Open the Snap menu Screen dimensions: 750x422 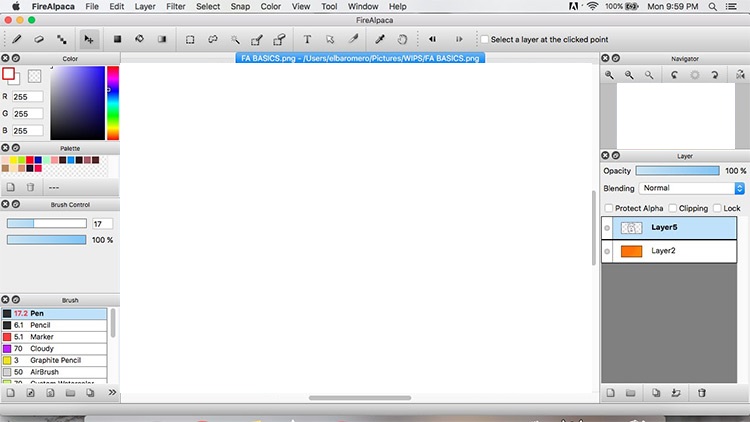[240, 6]
